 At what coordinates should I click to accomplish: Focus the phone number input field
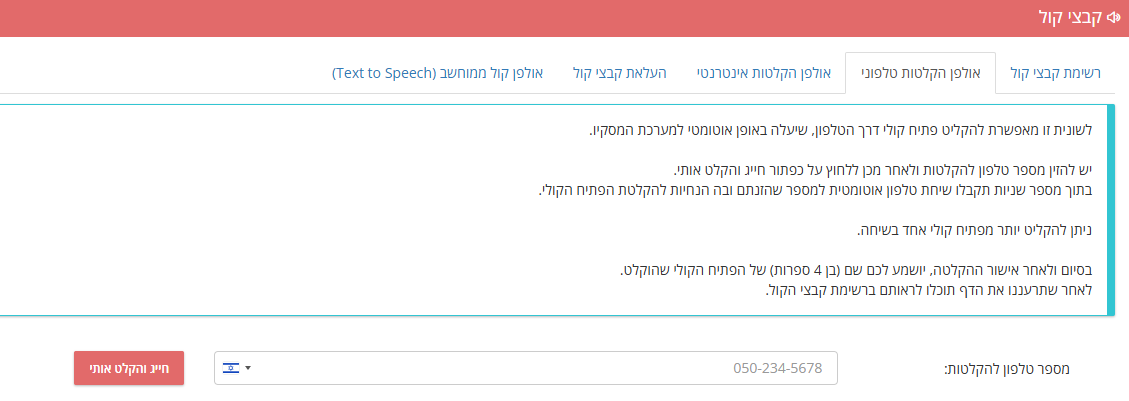pos(526,368)
